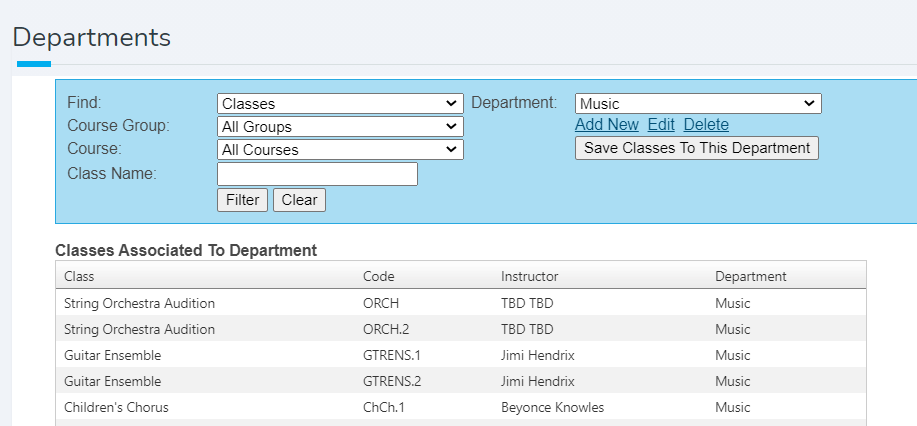Viewport: 917px width, 426px height.
Task: Select the GTRENS.1 Guitar Ensemble row
Action: click(461, 355)
